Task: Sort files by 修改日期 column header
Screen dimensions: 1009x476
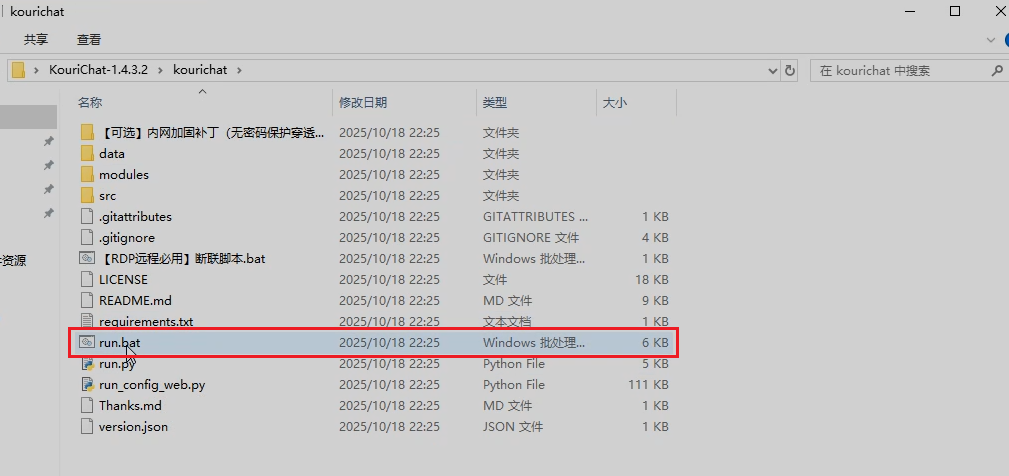Action: tap(363, 103)
